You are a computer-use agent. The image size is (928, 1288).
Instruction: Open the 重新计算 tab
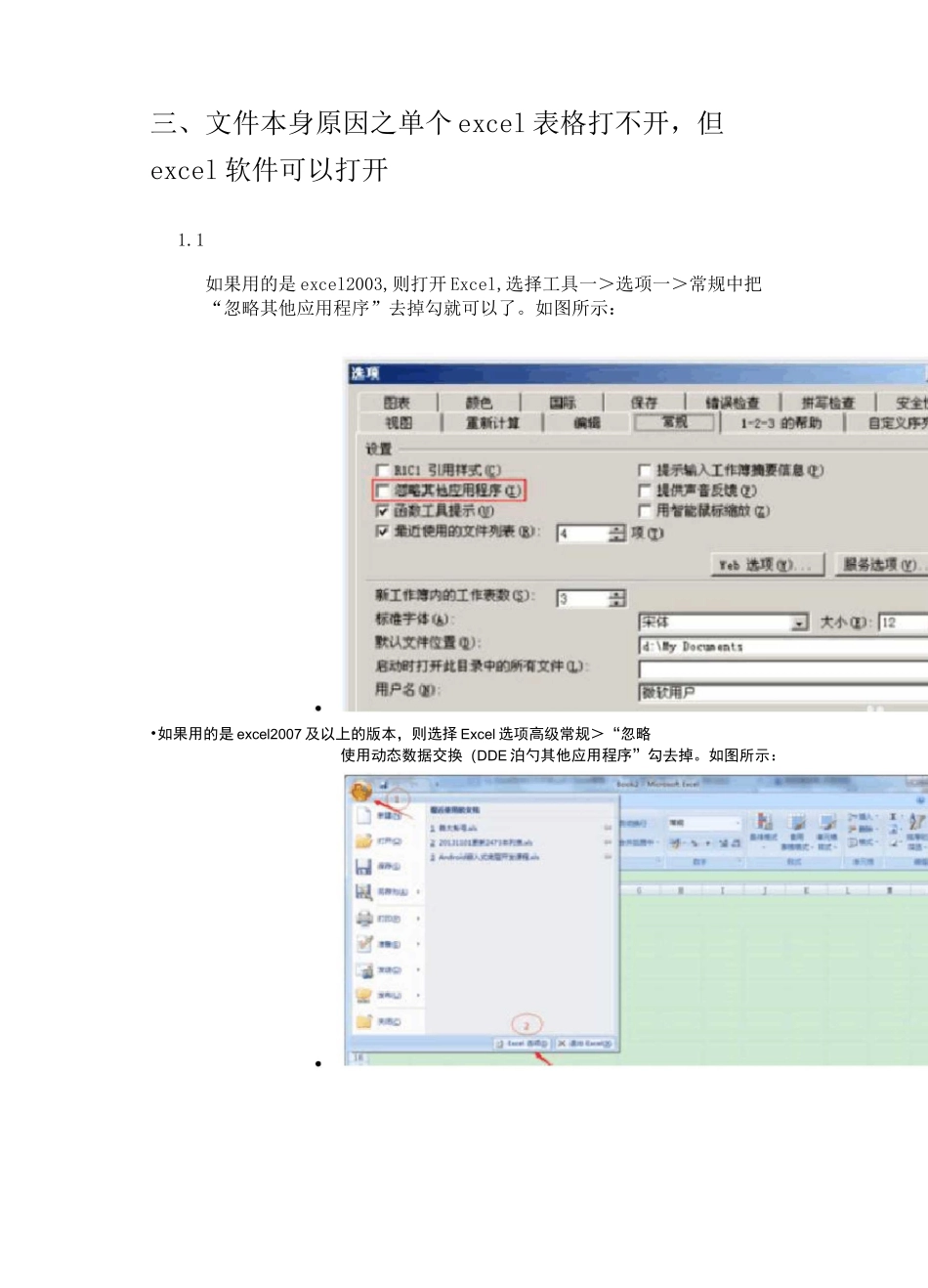(x=492, y=423)
